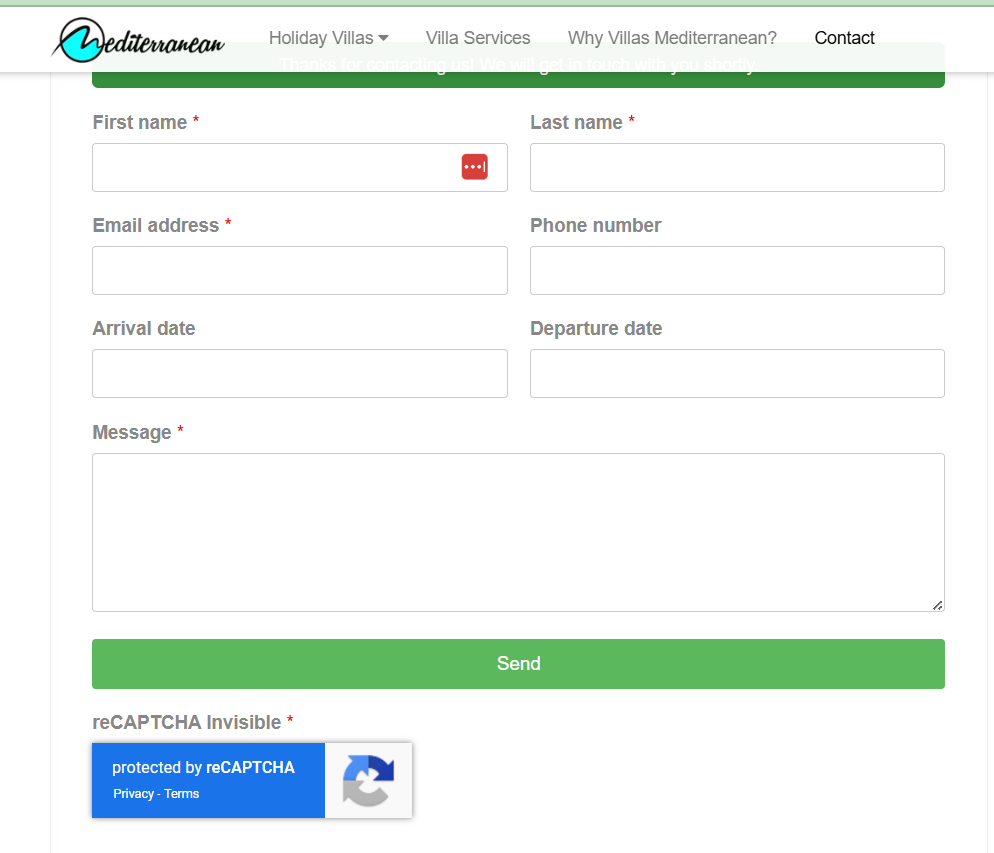Click the Message box resize handle
Image resolution: width=994 pixels, height=853 pixels.
(938, 605)
